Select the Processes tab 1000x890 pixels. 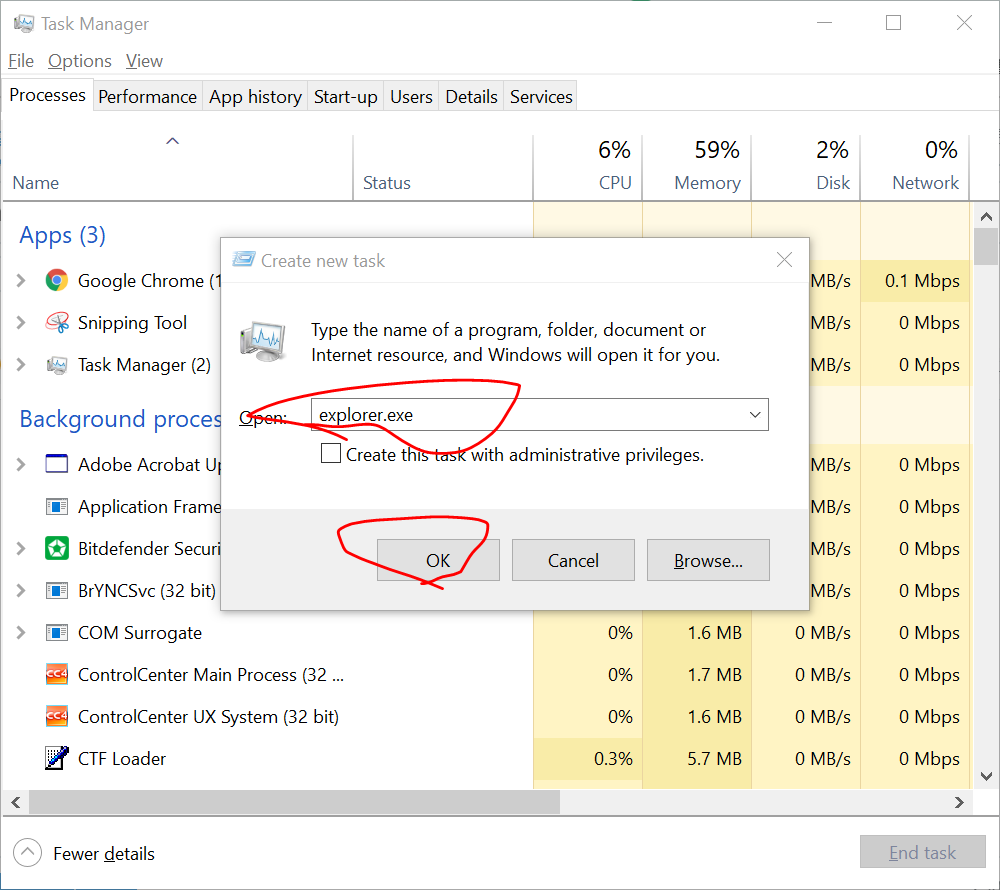(47, 95)
